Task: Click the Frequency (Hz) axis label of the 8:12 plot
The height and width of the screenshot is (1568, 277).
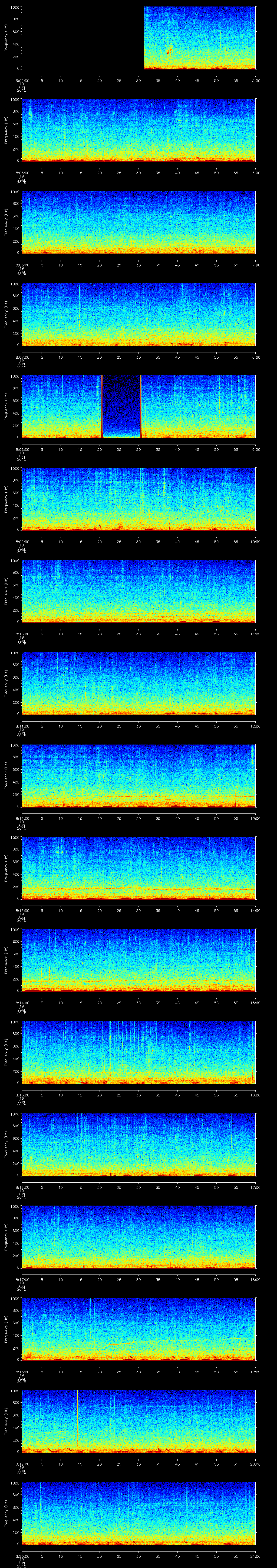Action: 7,775
